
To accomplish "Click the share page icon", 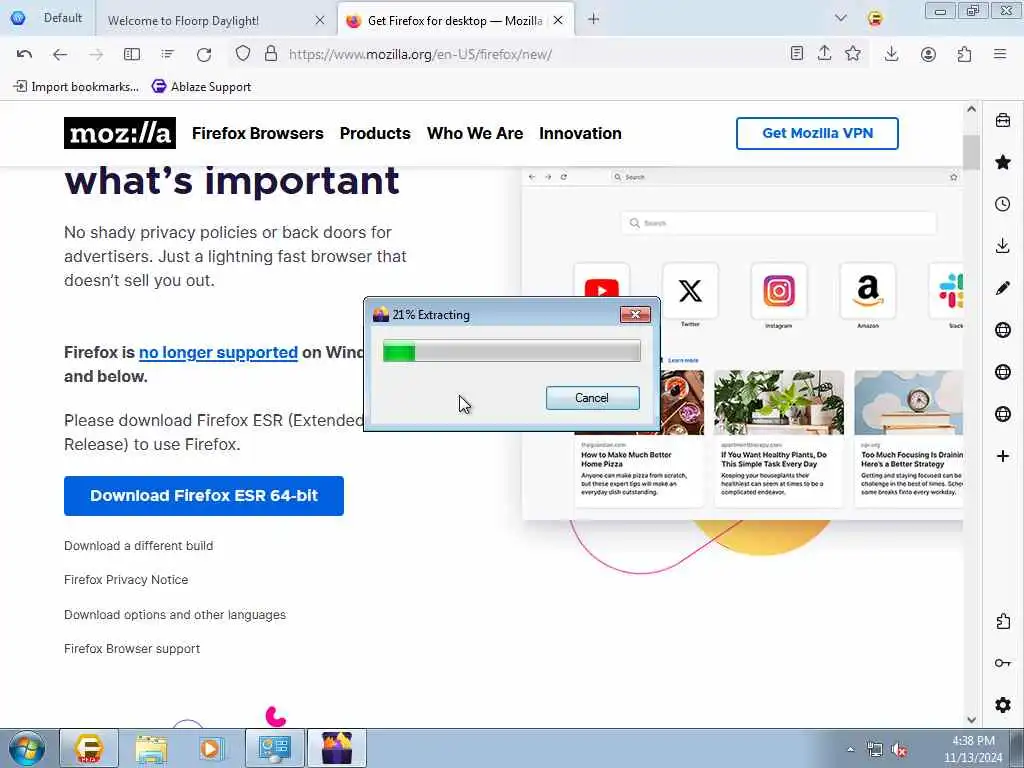I will (825, 54).
